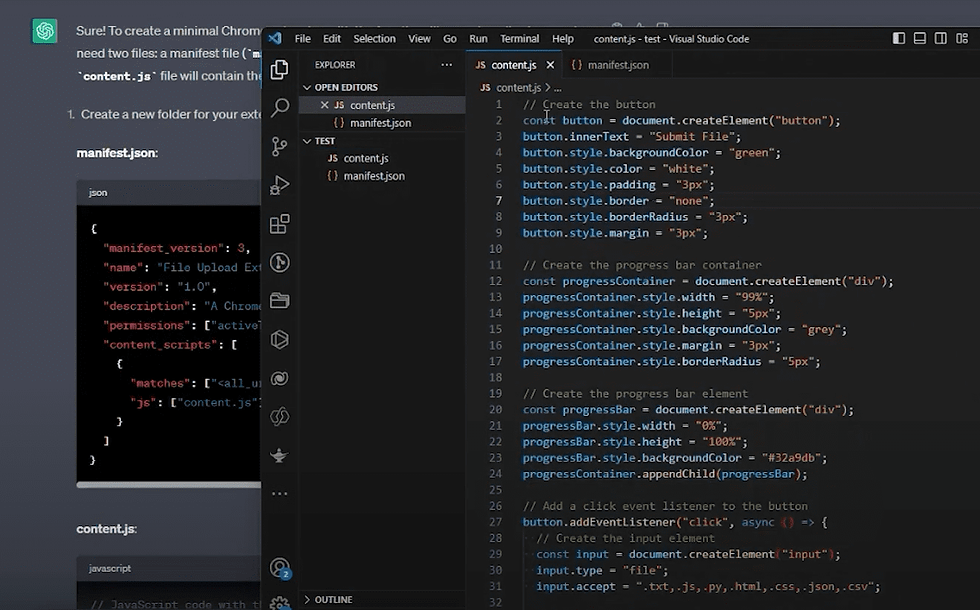Open the Run menu
Viewport: 980px width, 610px height.
coord(478,39)
